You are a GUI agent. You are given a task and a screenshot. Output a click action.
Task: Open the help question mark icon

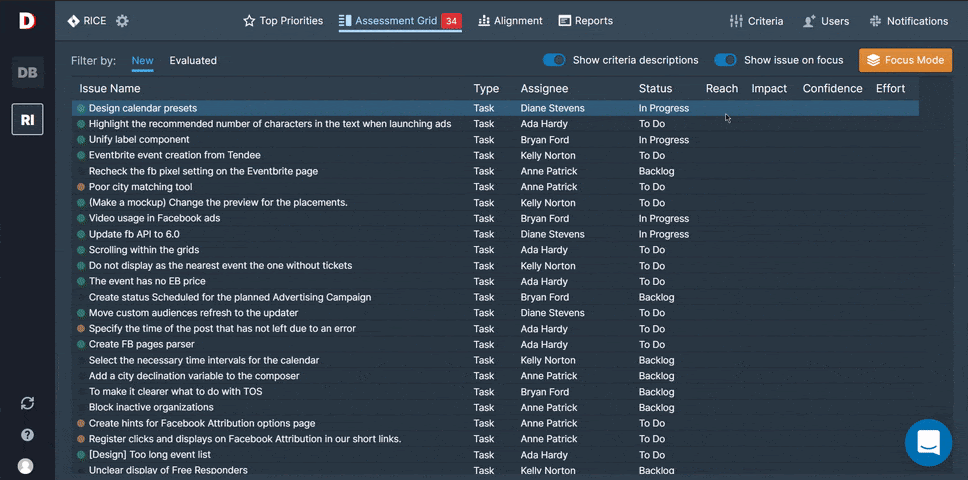(27, 435)
